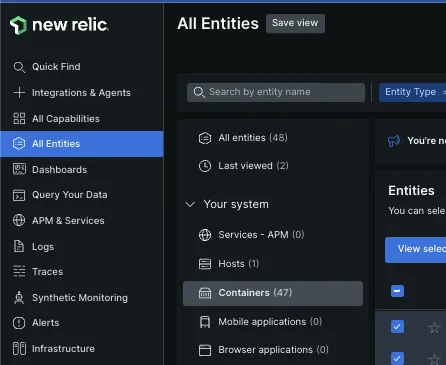Viewport: 446px width, 365px height.
Task: Click the Services - APM globe icon
Action: pyautogui.click(x=205, y=235)
